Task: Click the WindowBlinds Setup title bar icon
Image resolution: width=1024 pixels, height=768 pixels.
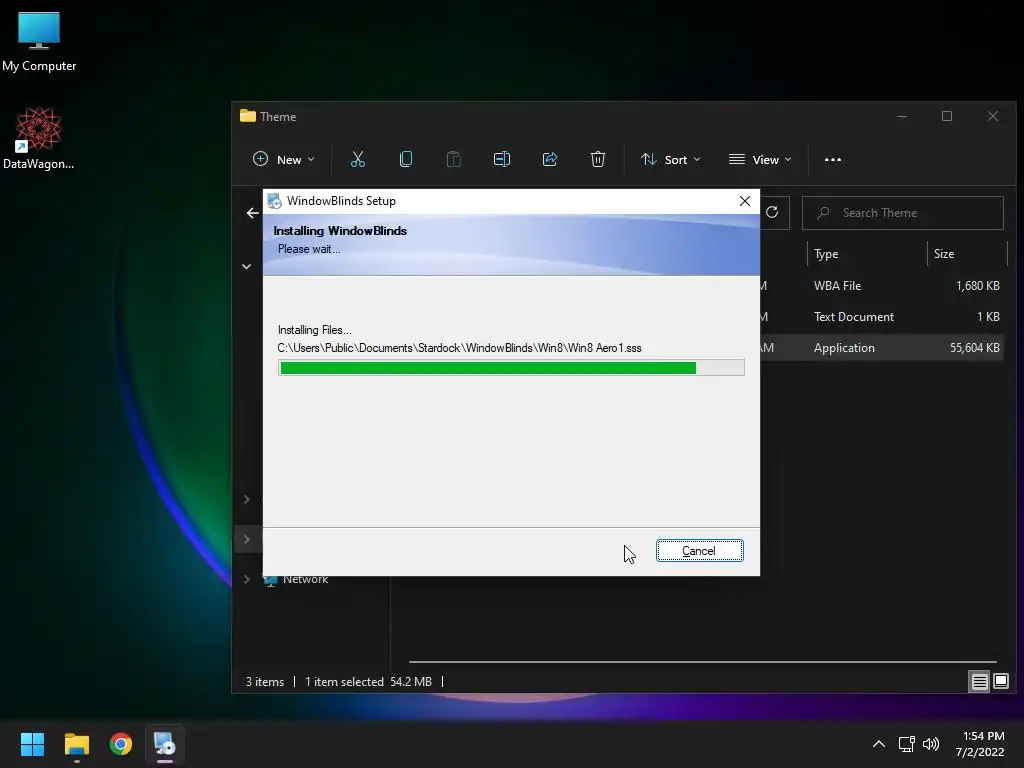Action: pos(274,201)
